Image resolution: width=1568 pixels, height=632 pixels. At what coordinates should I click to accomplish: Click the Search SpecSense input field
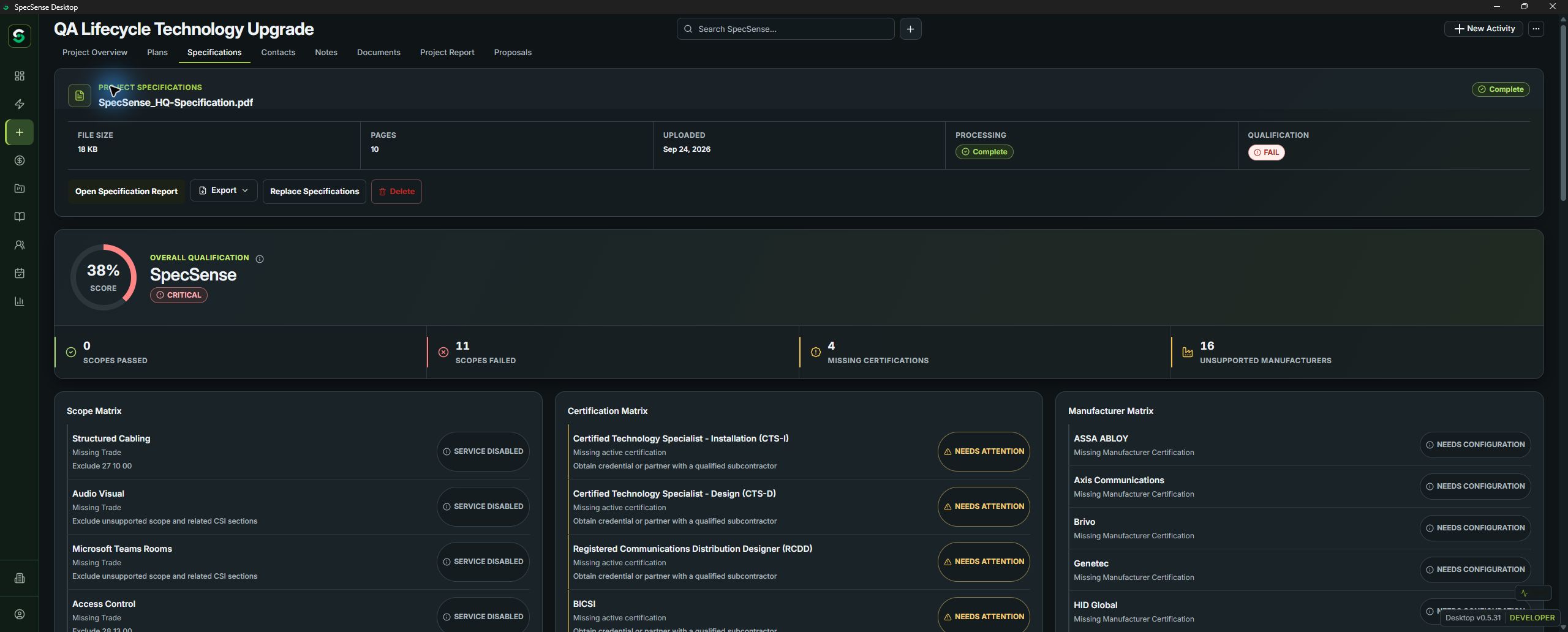tap(785, 29)
